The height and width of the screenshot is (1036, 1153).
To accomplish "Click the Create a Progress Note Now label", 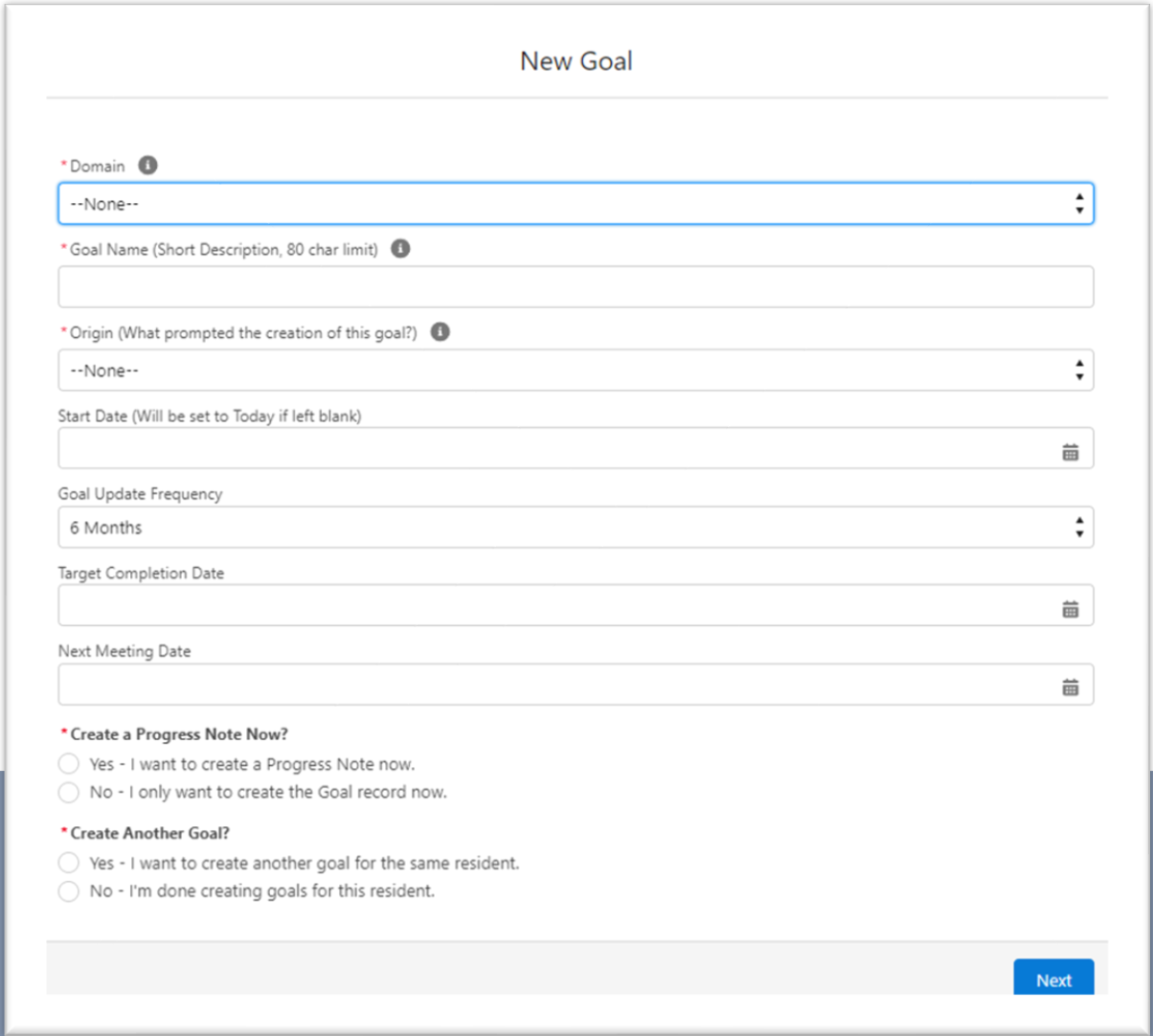I will 179,734.
